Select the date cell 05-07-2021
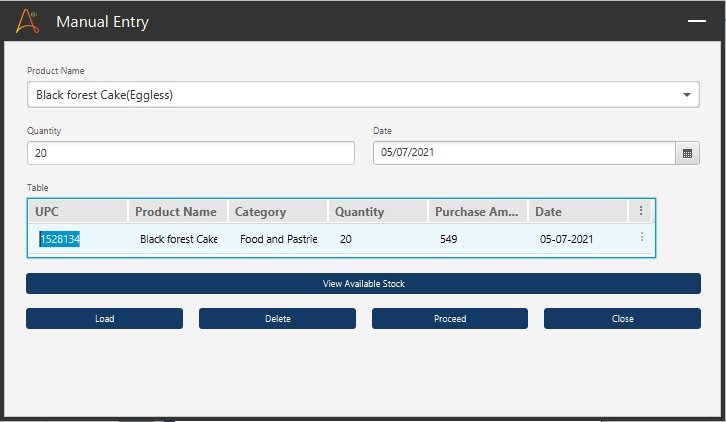The width and height of the screenshot is (726, 422). (567, 239)
